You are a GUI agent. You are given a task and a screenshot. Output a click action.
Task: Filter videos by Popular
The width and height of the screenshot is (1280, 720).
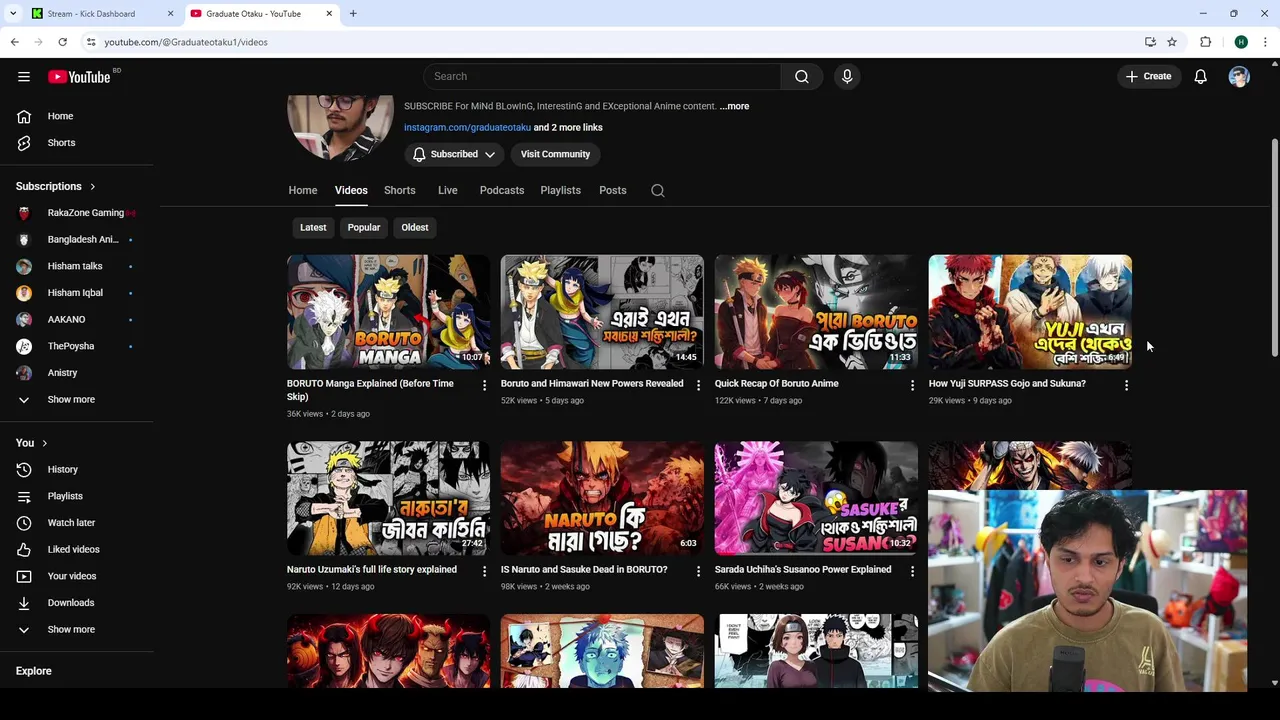point(364,228)
